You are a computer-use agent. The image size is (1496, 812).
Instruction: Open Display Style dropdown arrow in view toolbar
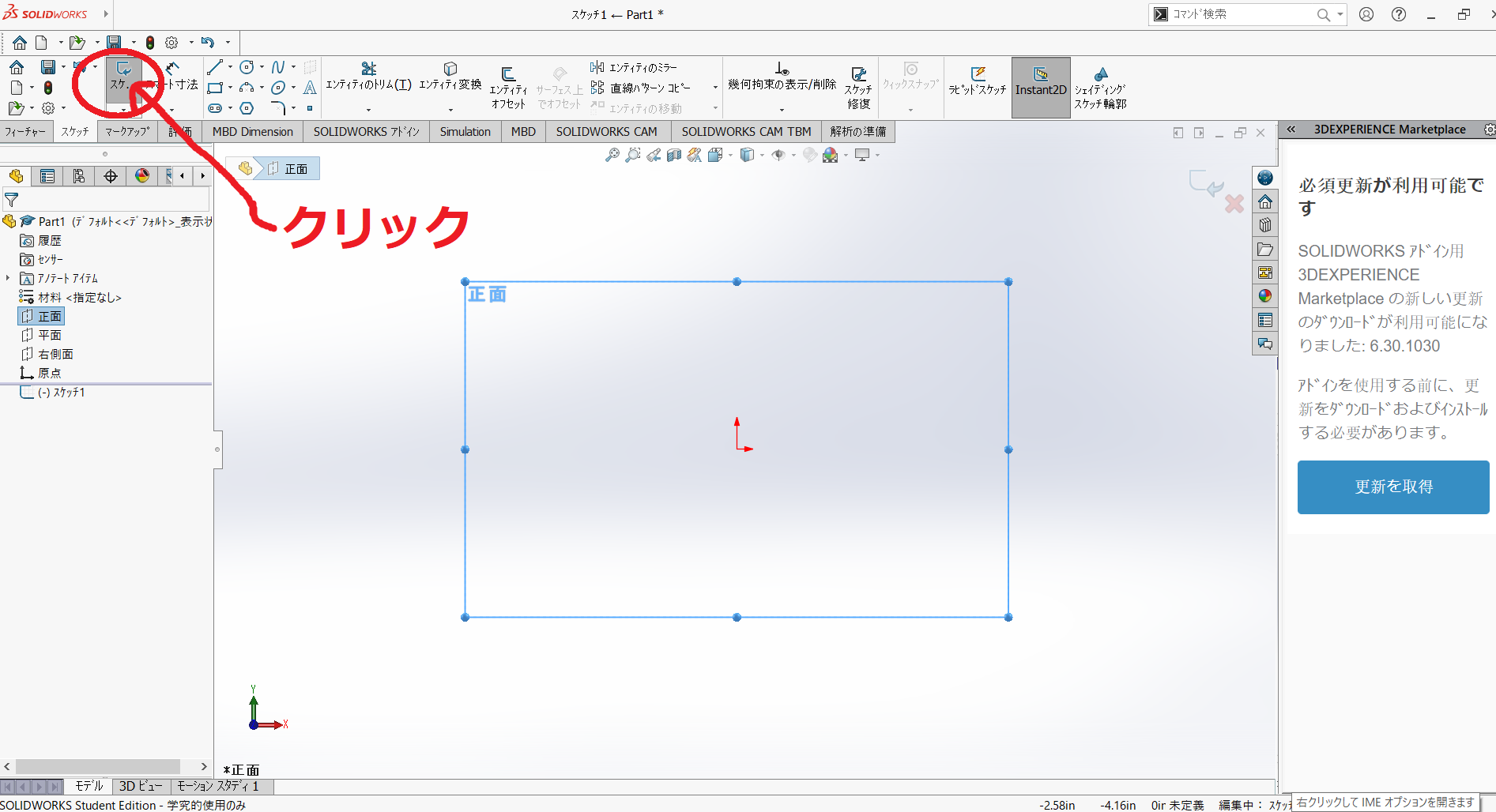point(762,156)
